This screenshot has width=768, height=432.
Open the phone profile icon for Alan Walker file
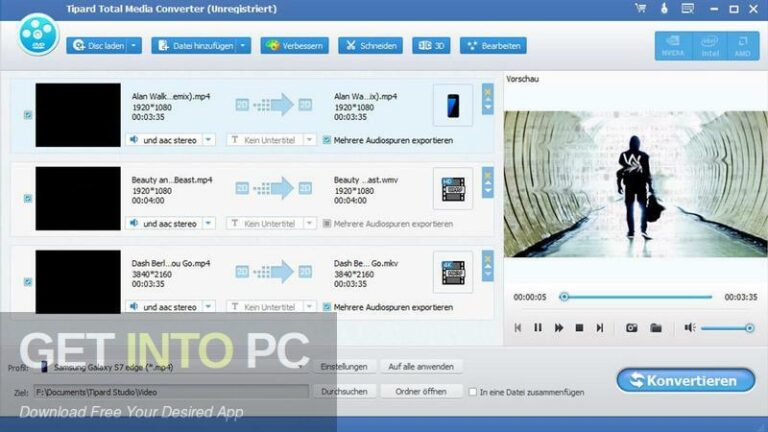(x=453, y=105)
